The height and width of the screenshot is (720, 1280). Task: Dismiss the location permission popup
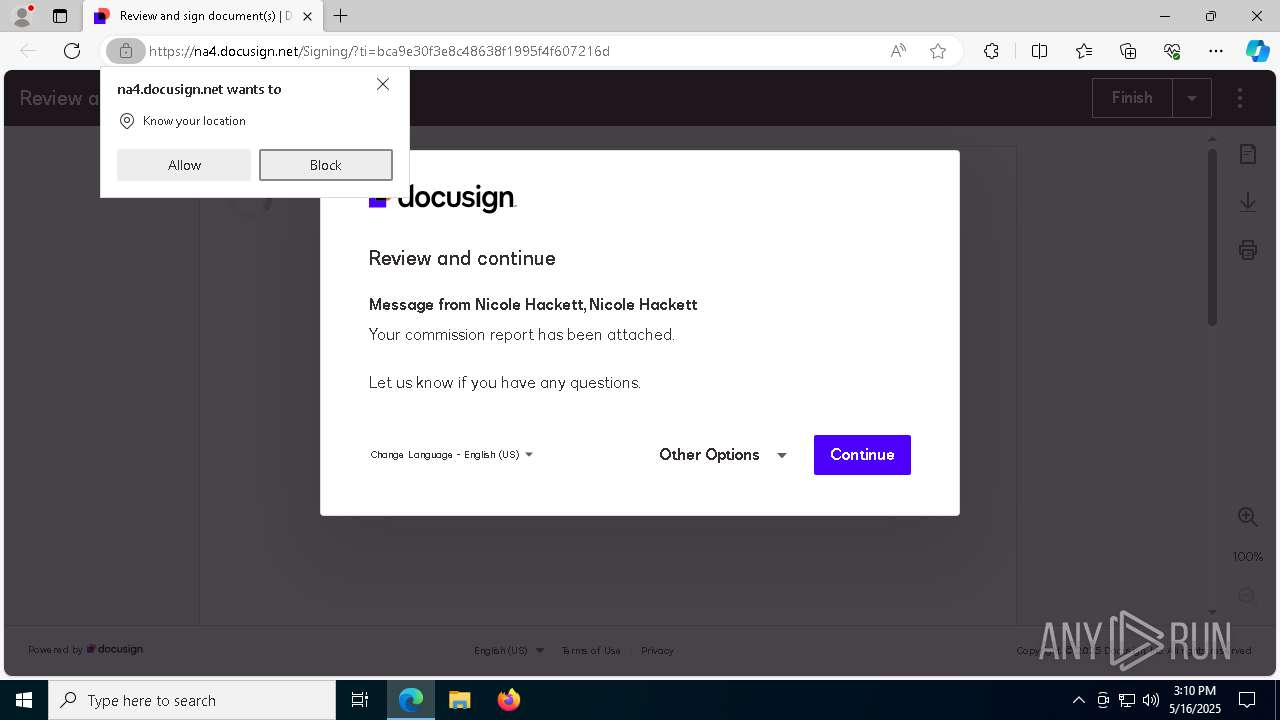coord(383,85)
